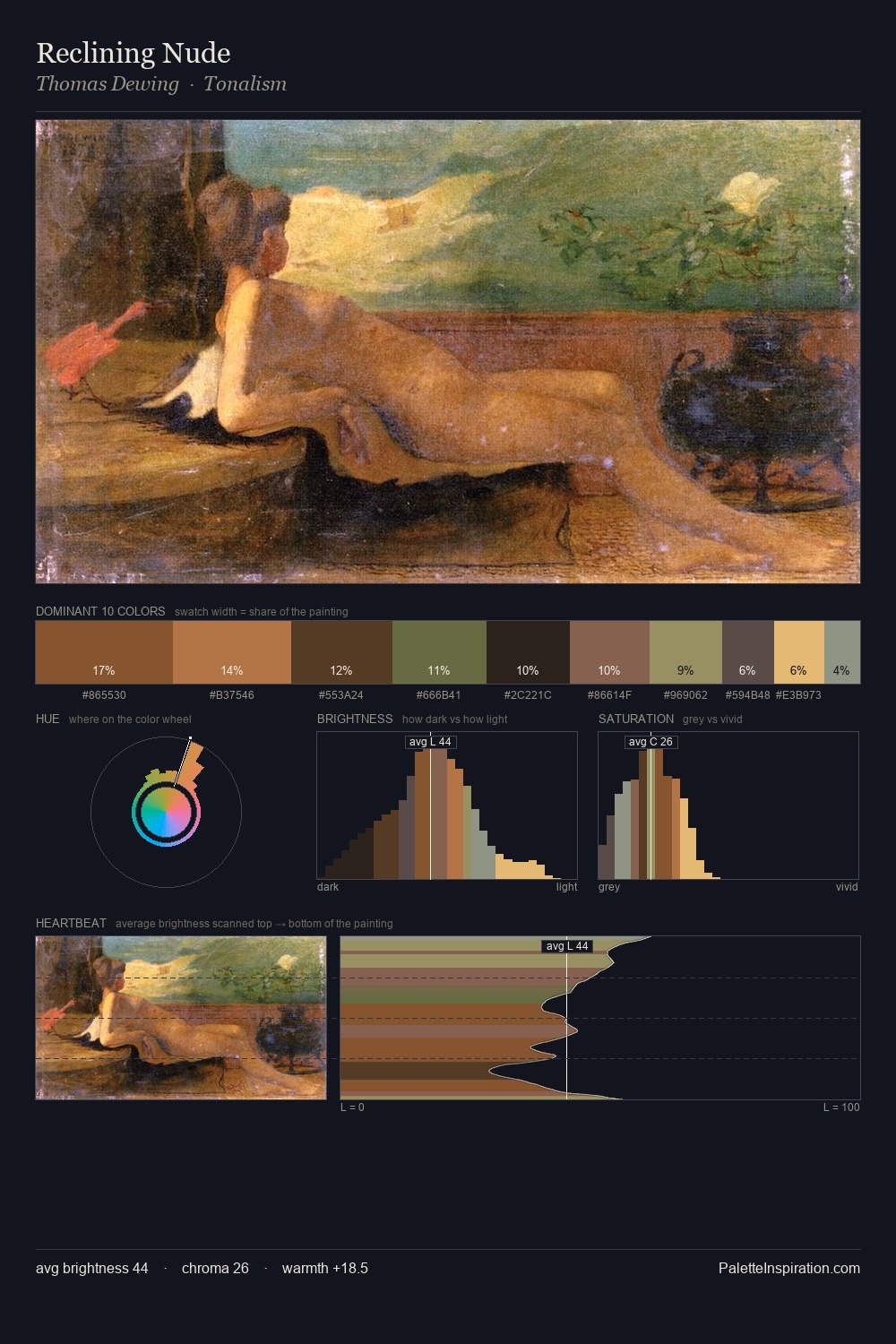Click the 'avg C 26' marker in Saturation chart
This screenshot has height=1344, width=896.
click(650, 742)
